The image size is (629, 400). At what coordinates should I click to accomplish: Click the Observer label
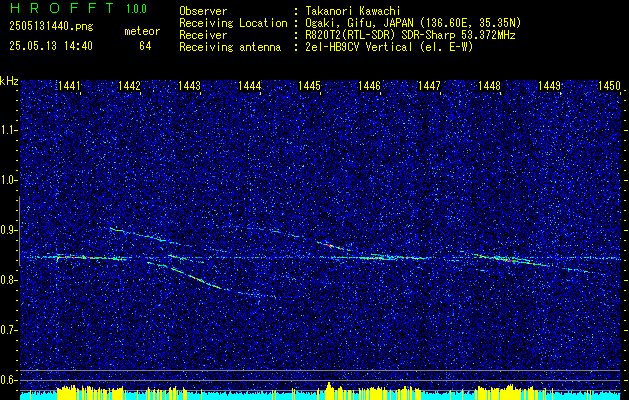(x=203, y=11)
